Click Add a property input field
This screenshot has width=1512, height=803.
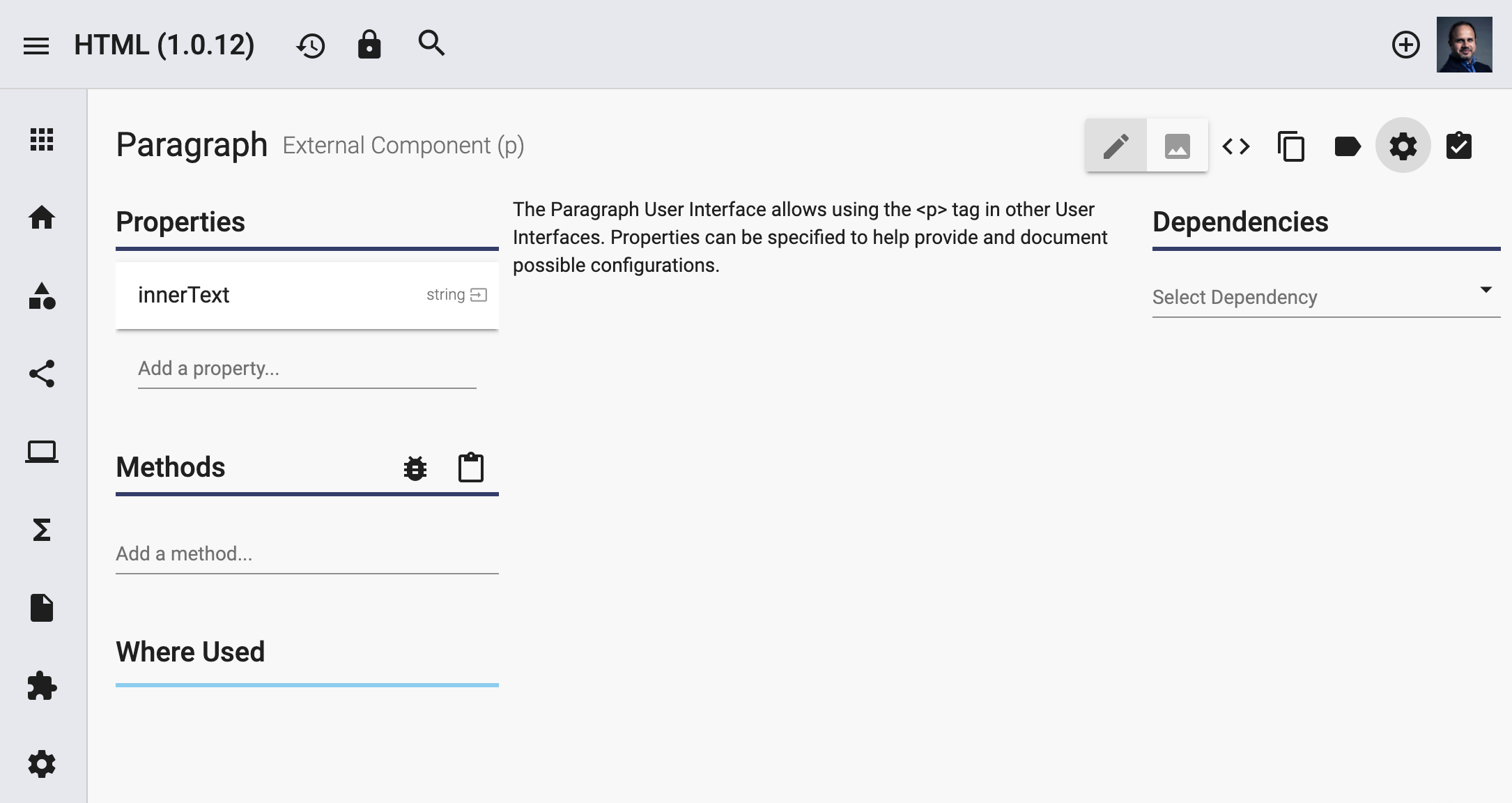pyautogui.click(x=307, y=369)
